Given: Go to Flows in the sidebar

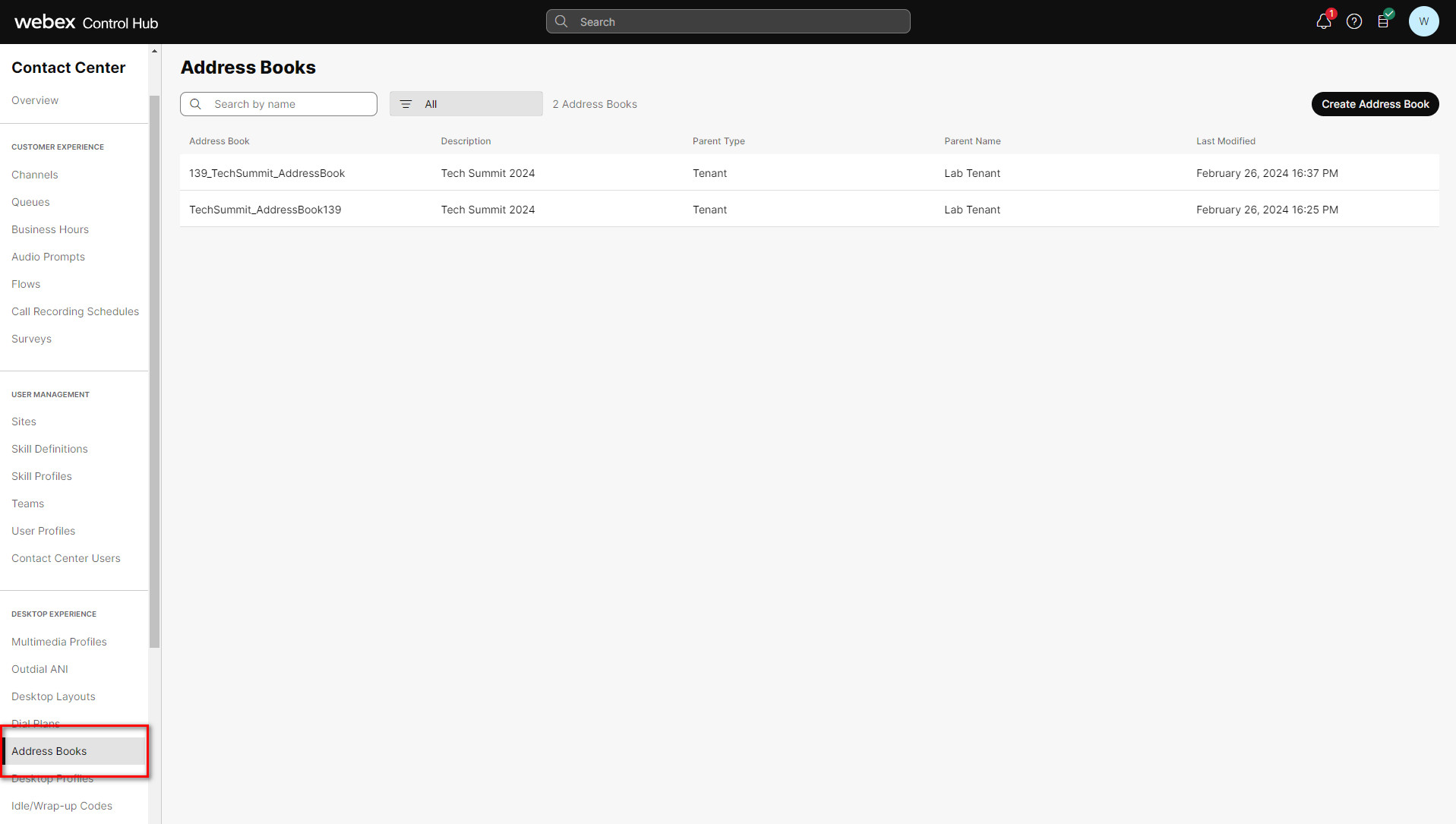Looking at the screenshot, I should (26, 284).
